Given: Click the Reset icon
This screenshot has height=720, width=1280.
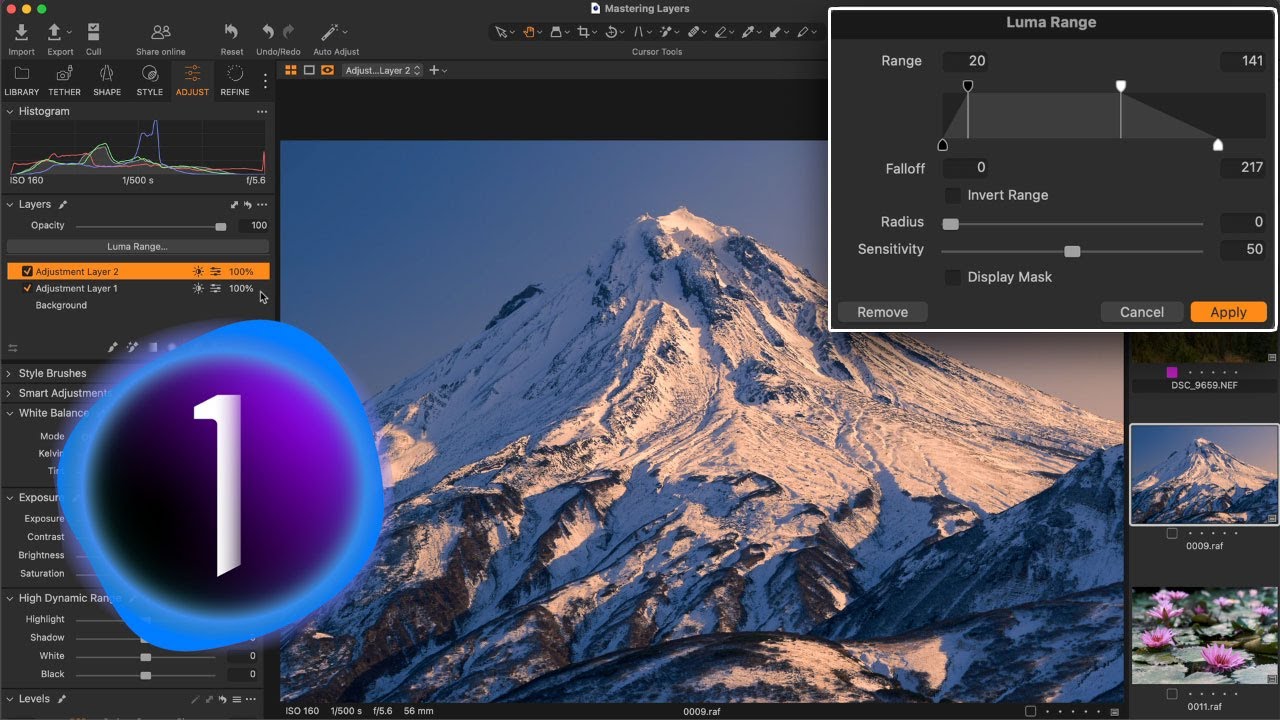Looking at the screenshot, I should 231,33.
